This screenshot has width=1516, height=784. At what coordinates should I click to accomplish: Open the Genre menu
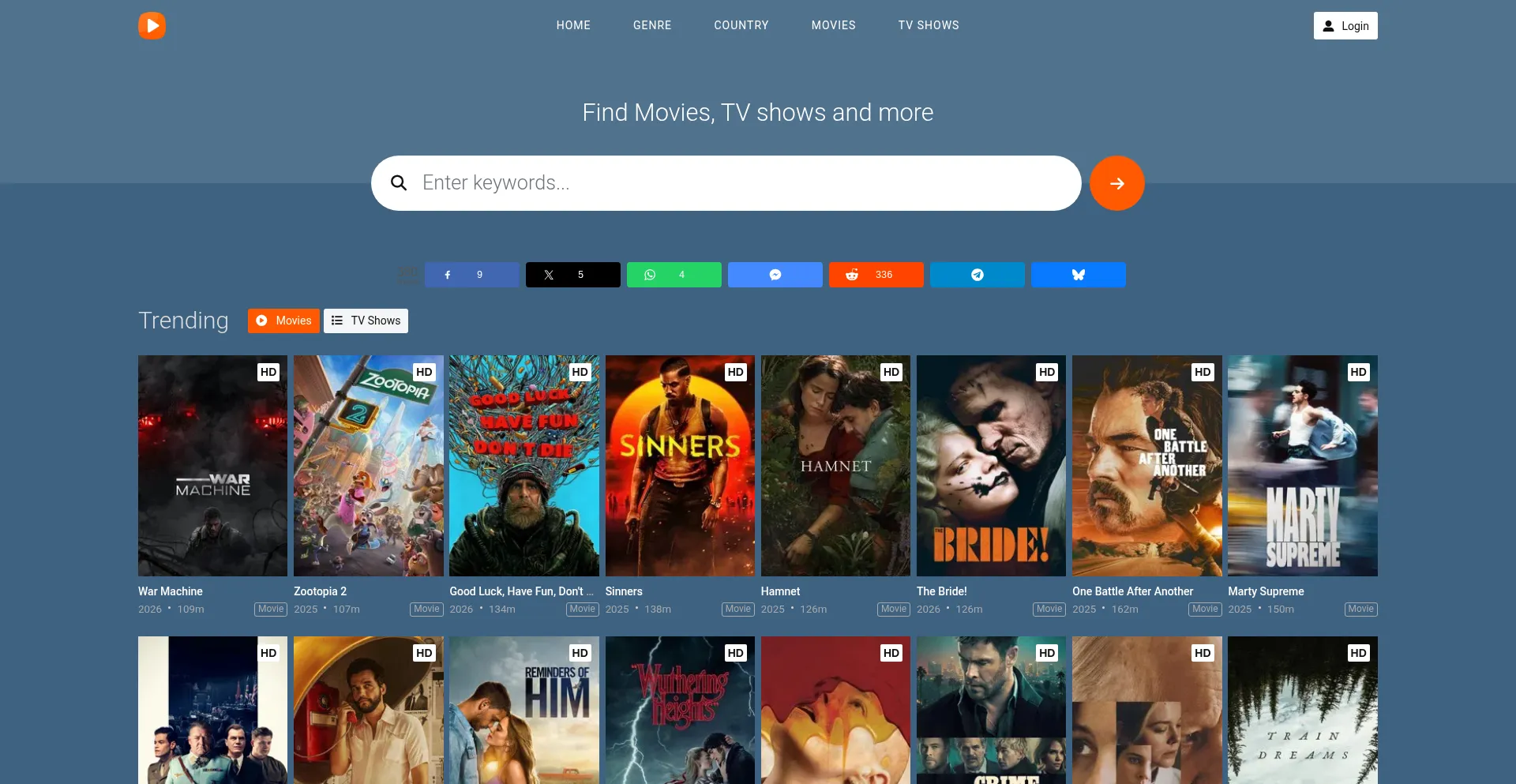652,25
